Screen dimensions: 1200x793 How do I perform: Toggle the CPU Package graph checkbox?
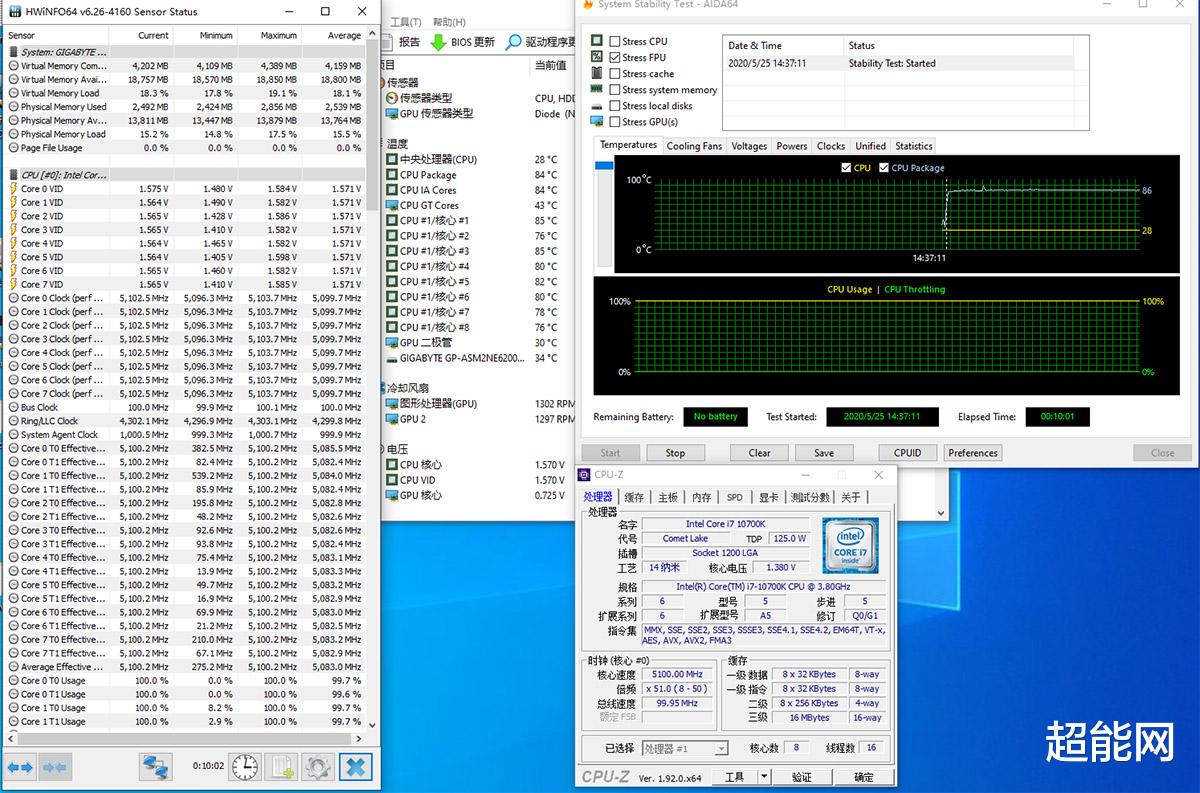tap(884, 168)
